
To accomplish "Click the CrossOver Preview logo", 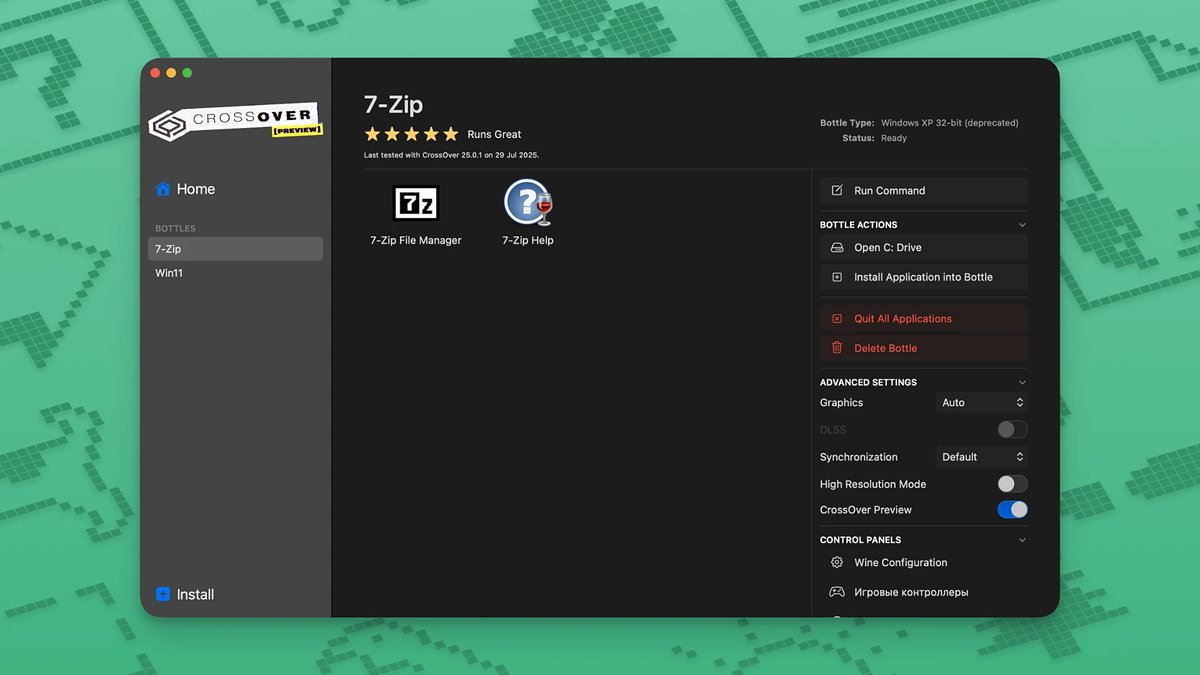I will [x=235, y=122].
